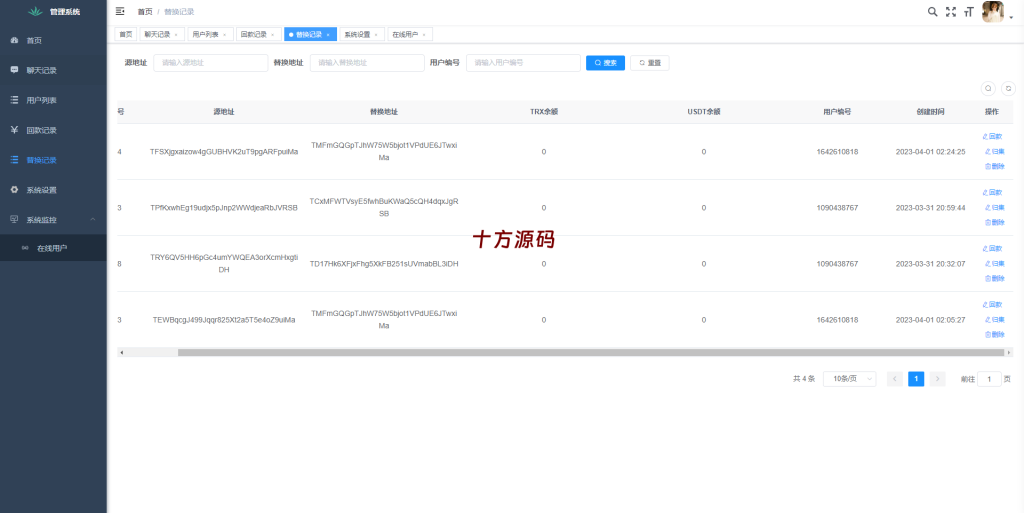Image resolution: width=1024 pixels, height=513 pixels.
Task: Click 归集 for the 02:24:25 row
Action: (995, 151)
